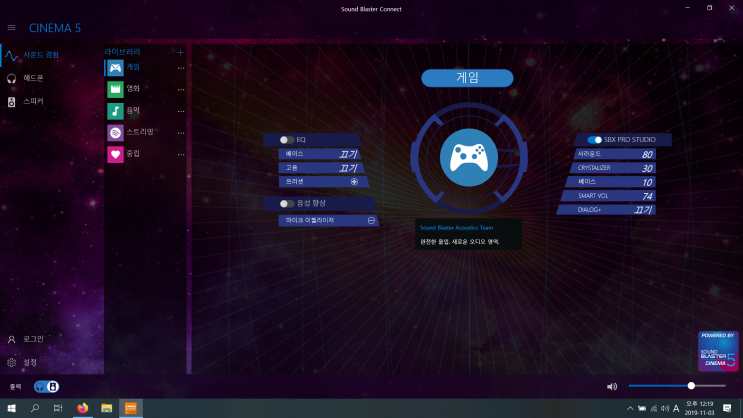The width and height of the screenshot is (743, 418).
Task: Open Task View on the taskbar
Action: point(58,408)
